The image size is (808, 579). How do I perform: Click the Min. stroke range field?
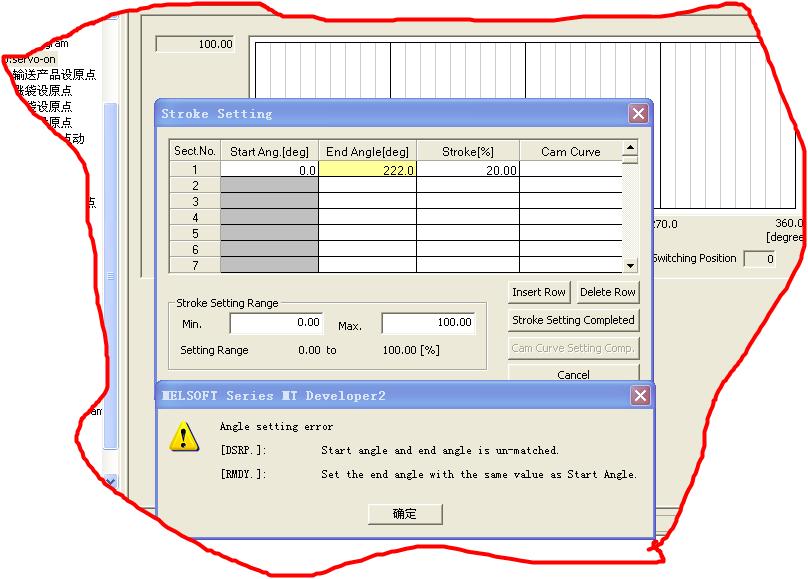(x=276, y=323)
